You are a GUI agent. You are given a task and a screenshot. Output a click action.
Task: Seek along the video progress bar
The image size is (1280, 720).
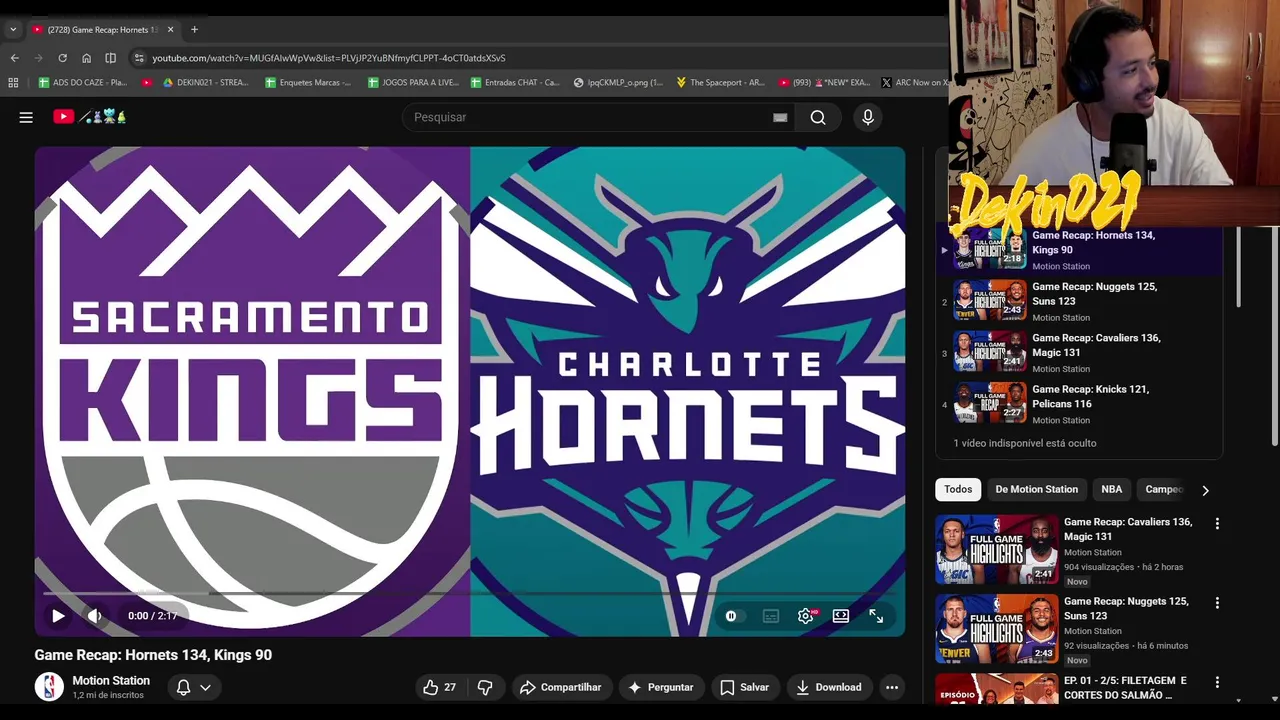[x=470, y=593]
